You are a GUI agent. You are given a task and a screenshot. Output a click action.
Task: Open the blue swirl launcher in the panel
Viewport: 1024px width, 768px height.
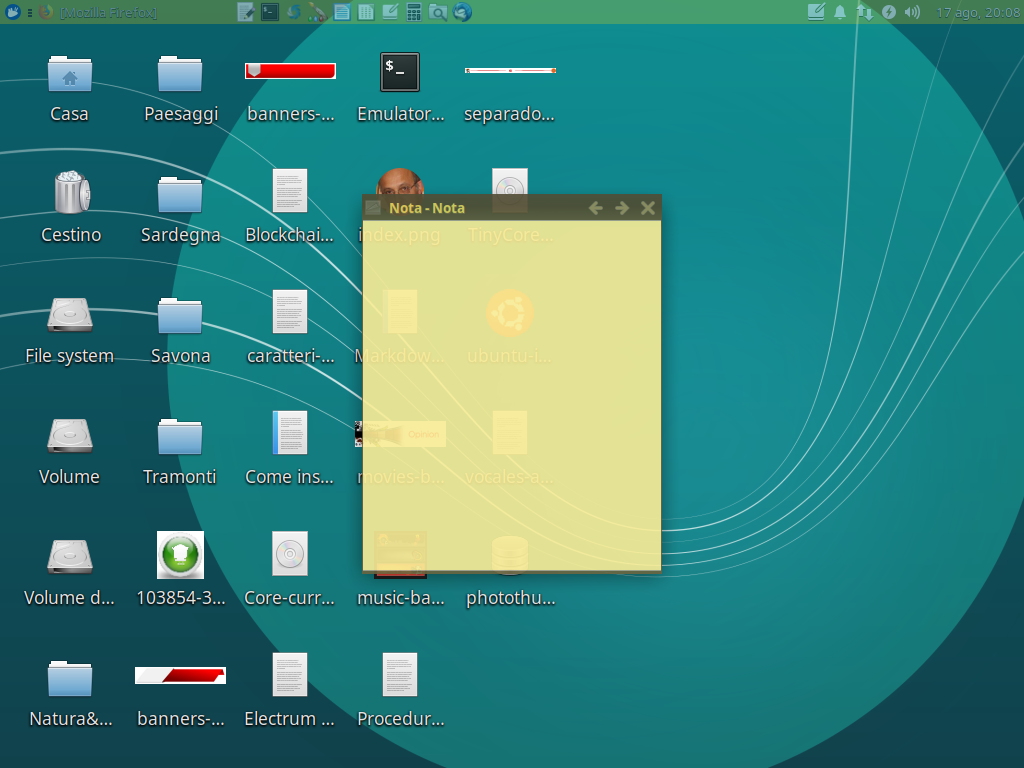[294, 12]
